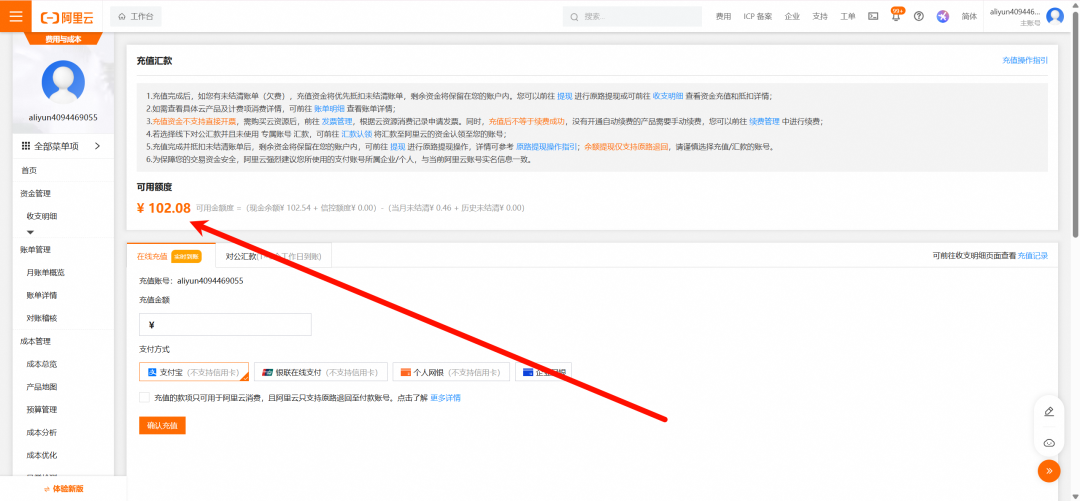This screenshot has width=1080, height=501.
Task: Select the 在线充值 tab
Action: point(171,256)
